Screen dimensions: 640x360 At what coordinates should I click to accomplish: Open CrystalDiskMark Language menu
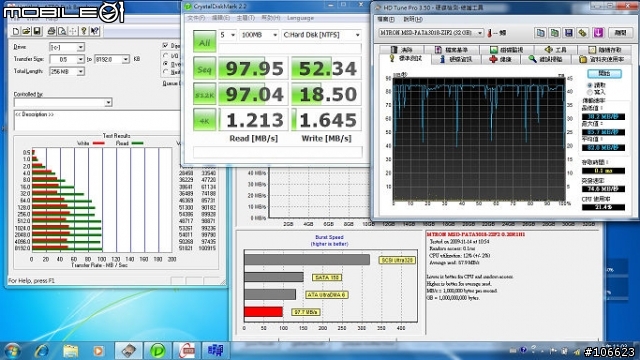click(x=300, y=18)
